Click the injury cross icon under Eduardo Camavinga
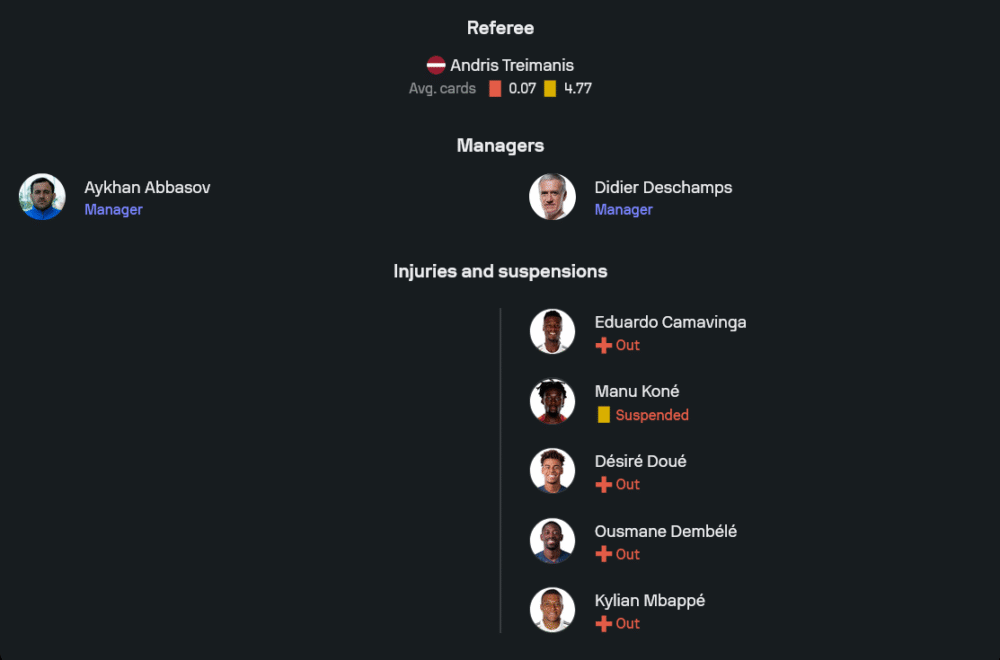 [603, 346]
